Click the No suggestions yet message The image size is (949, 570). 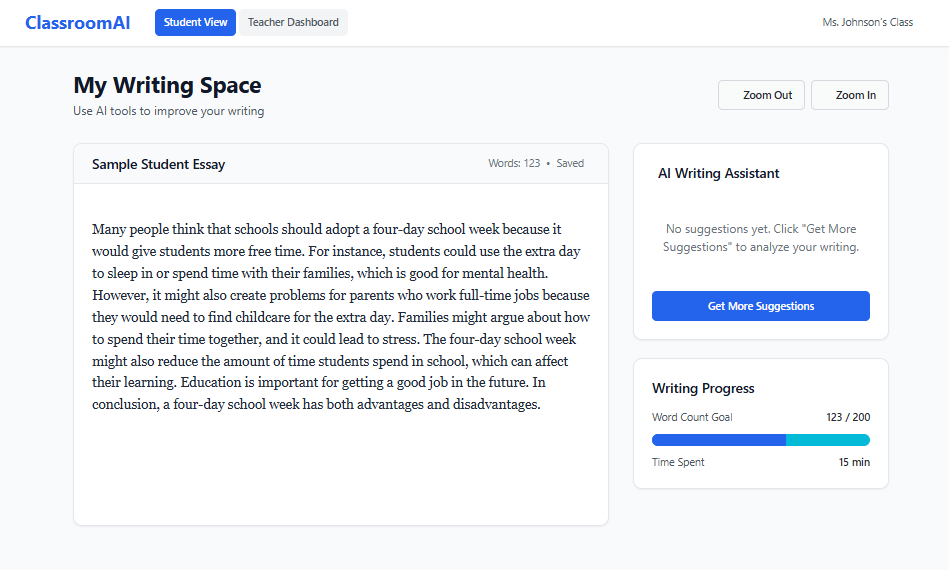click(760, 238)
